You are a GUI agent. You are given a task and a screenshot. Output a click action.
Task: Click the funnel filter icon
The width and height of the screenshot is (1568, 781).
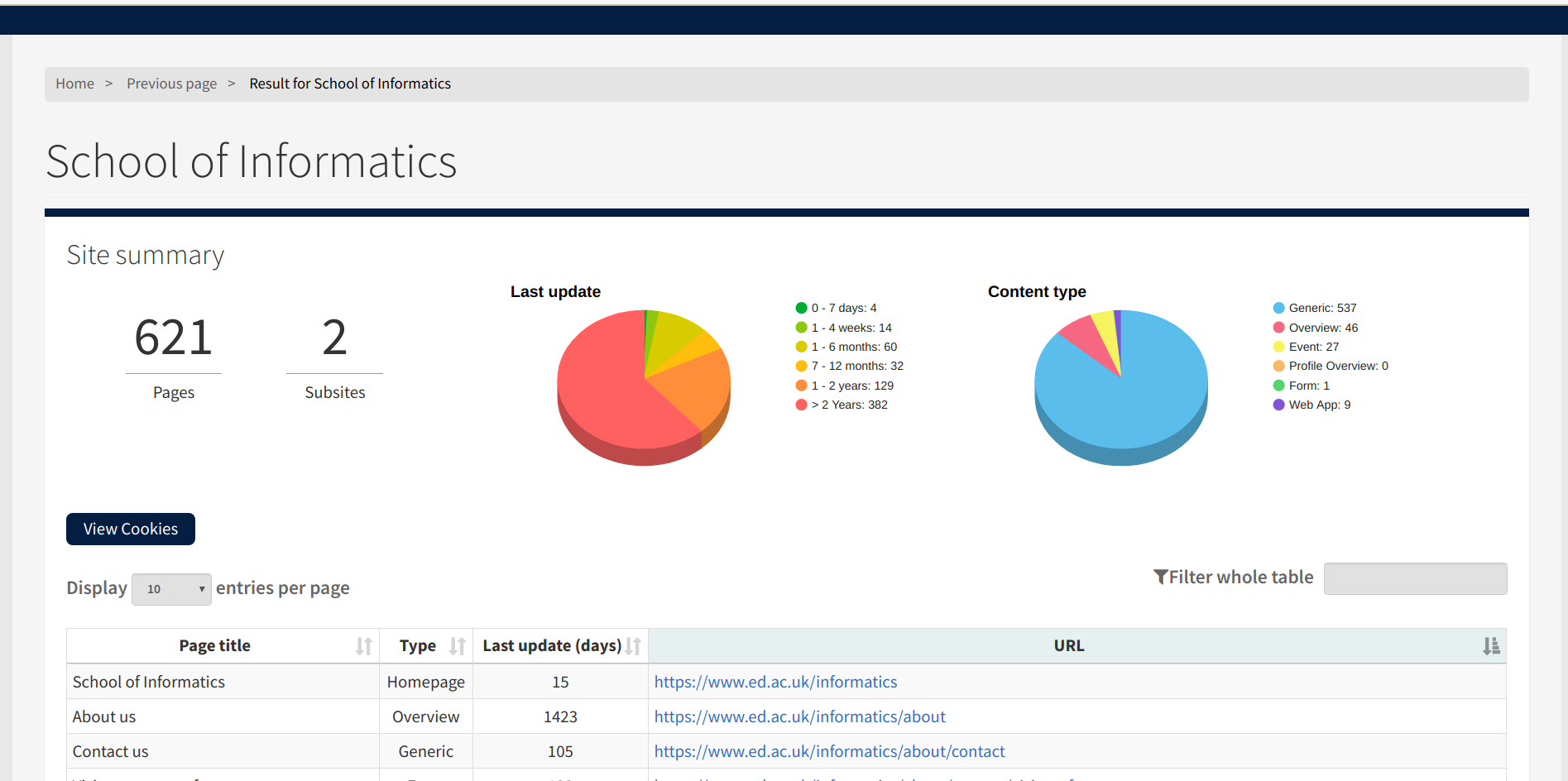[x=1160, y=577]
